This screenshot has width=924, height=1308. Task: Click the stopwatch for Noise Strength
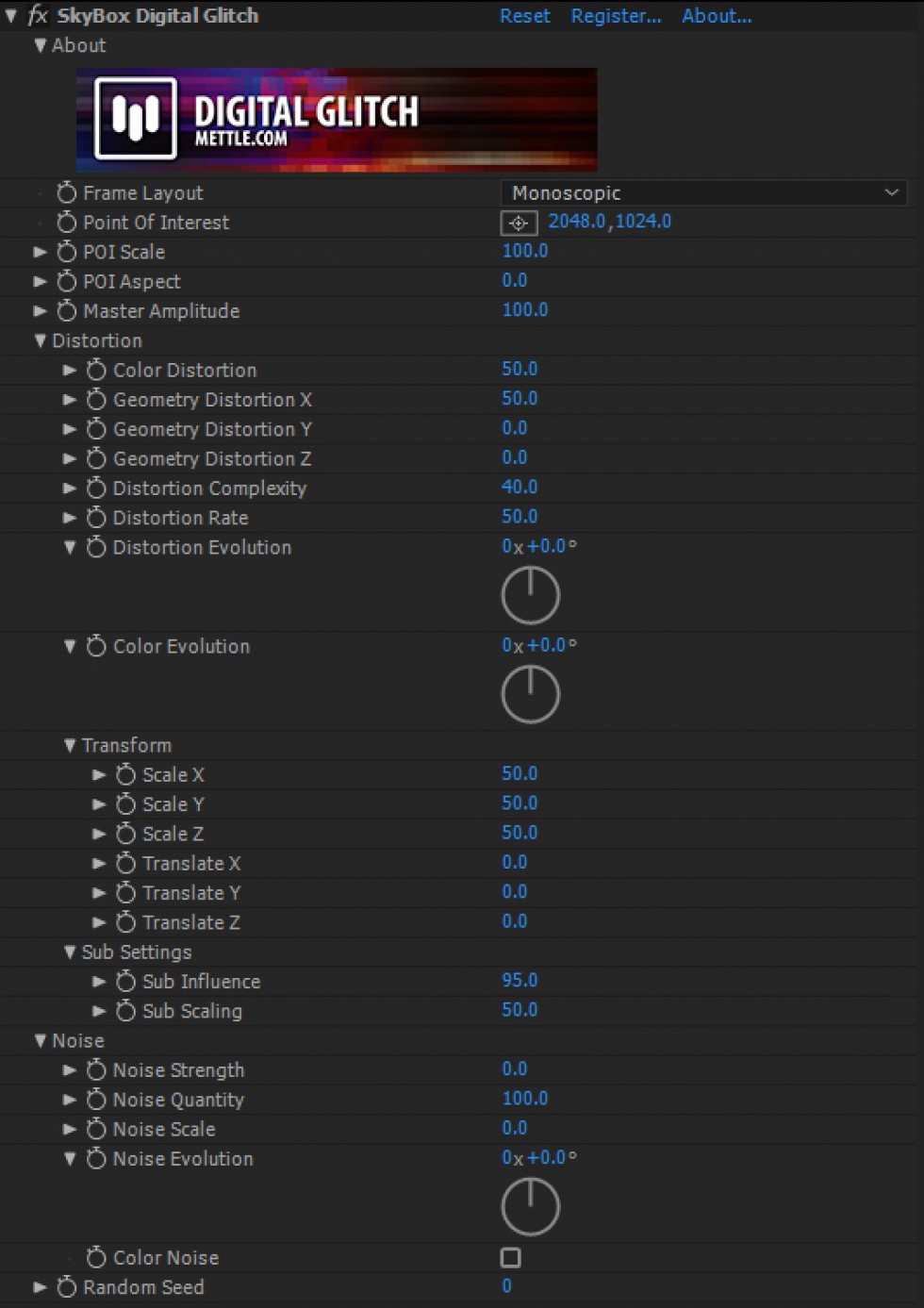pyautogui.click(x=96, y=1070)
